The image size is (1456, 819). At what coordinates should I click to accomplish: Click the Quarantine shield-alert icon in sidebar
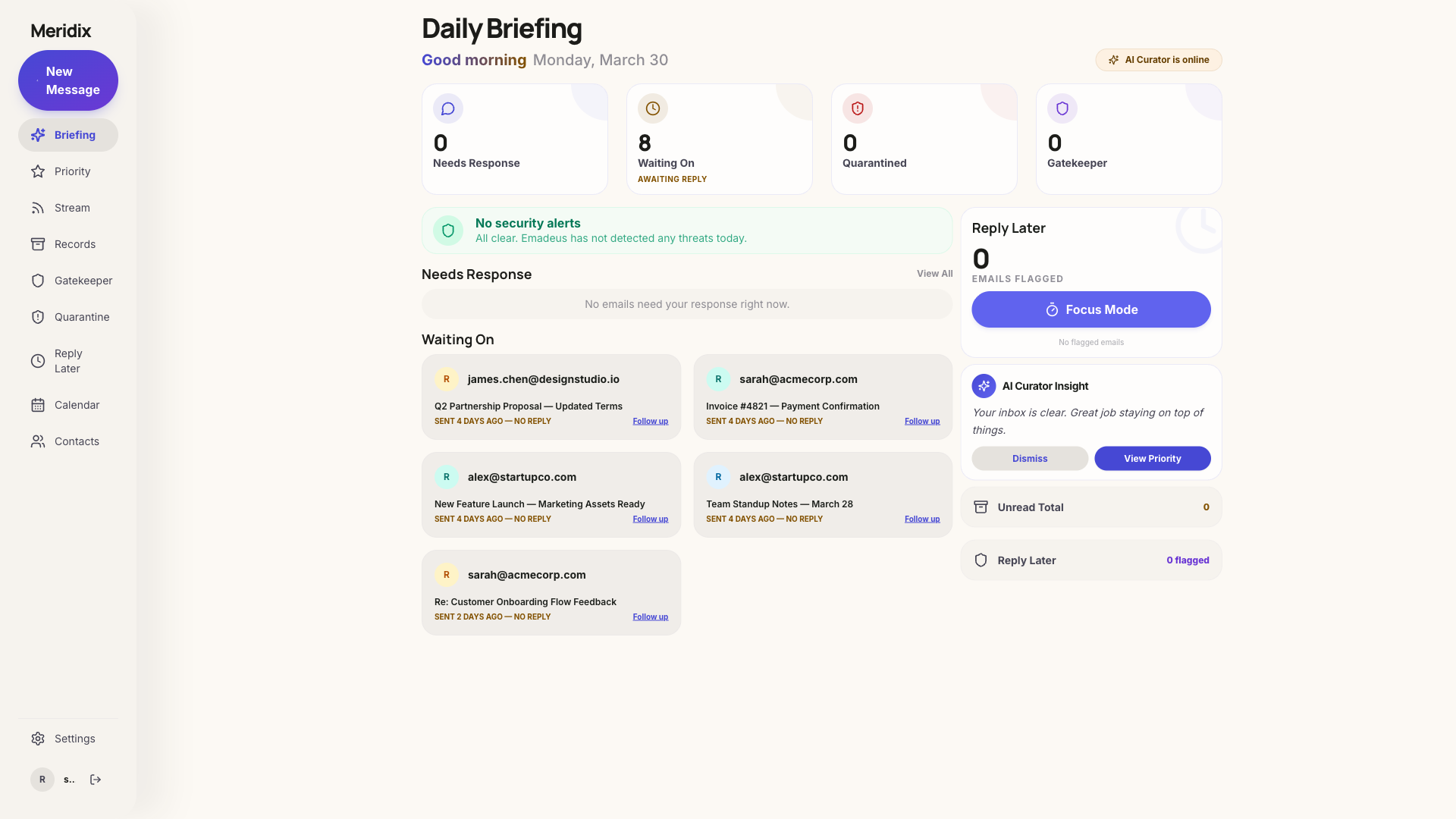pyautogui.click(x=38, y=317)
